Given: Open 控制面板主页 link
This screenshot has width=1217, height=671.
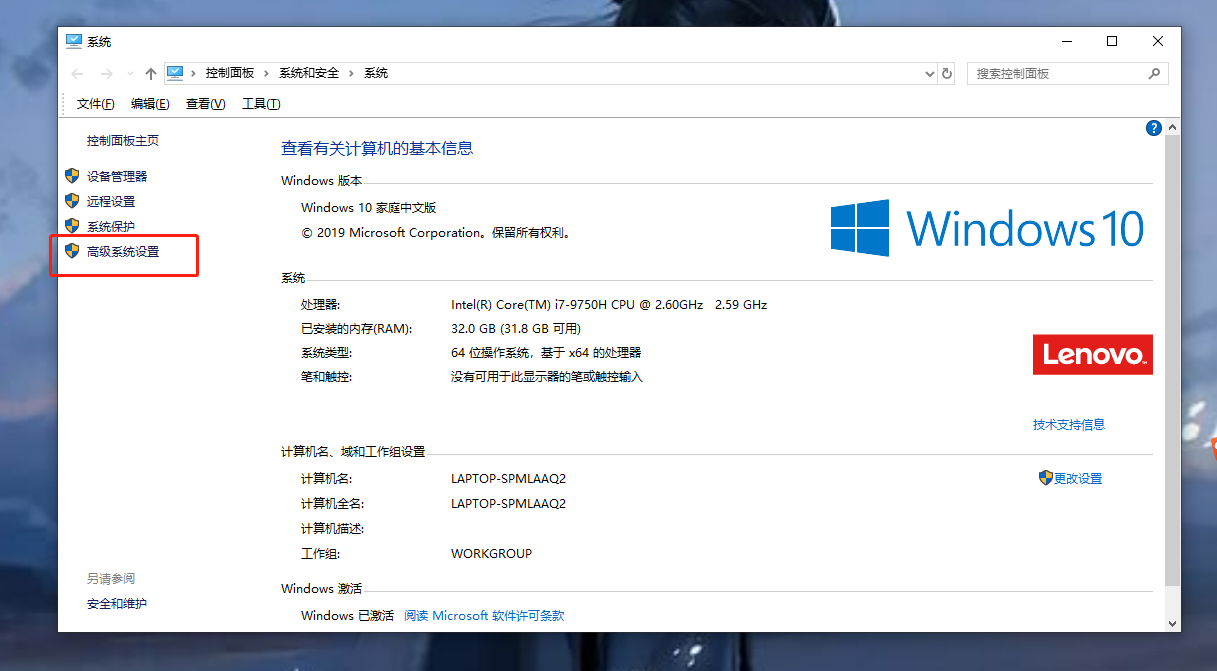Looking at the screenshot, I should pyautogui.click(x=123, y=141).
